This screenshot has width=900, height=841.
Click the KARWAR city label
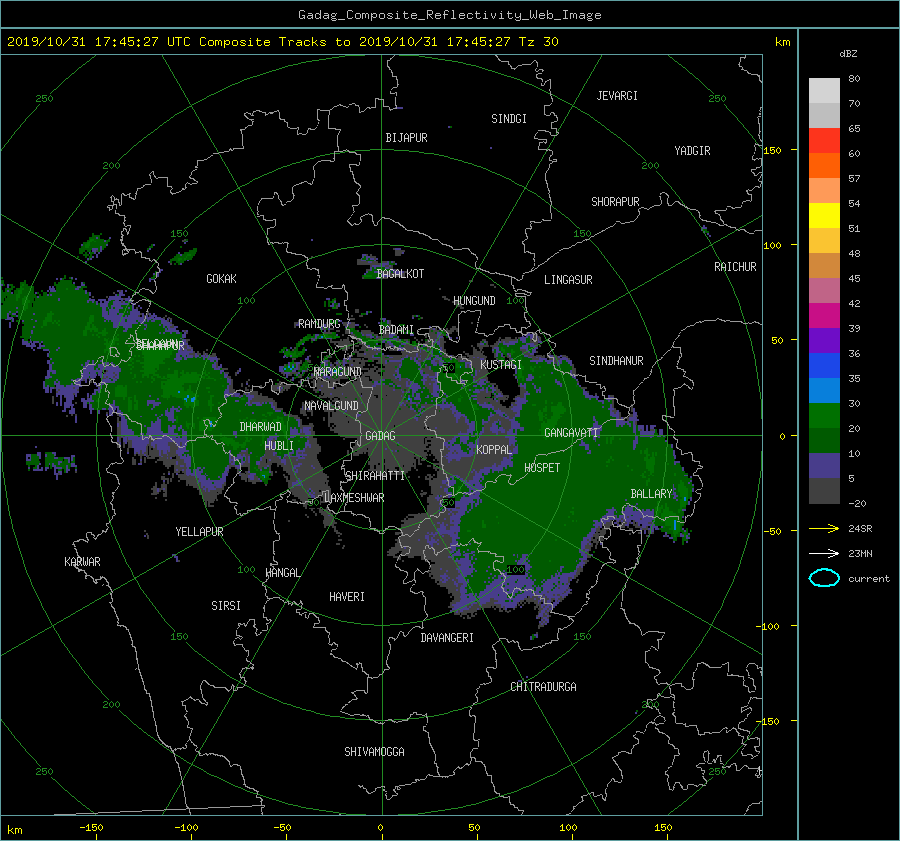tap(82, 562)
